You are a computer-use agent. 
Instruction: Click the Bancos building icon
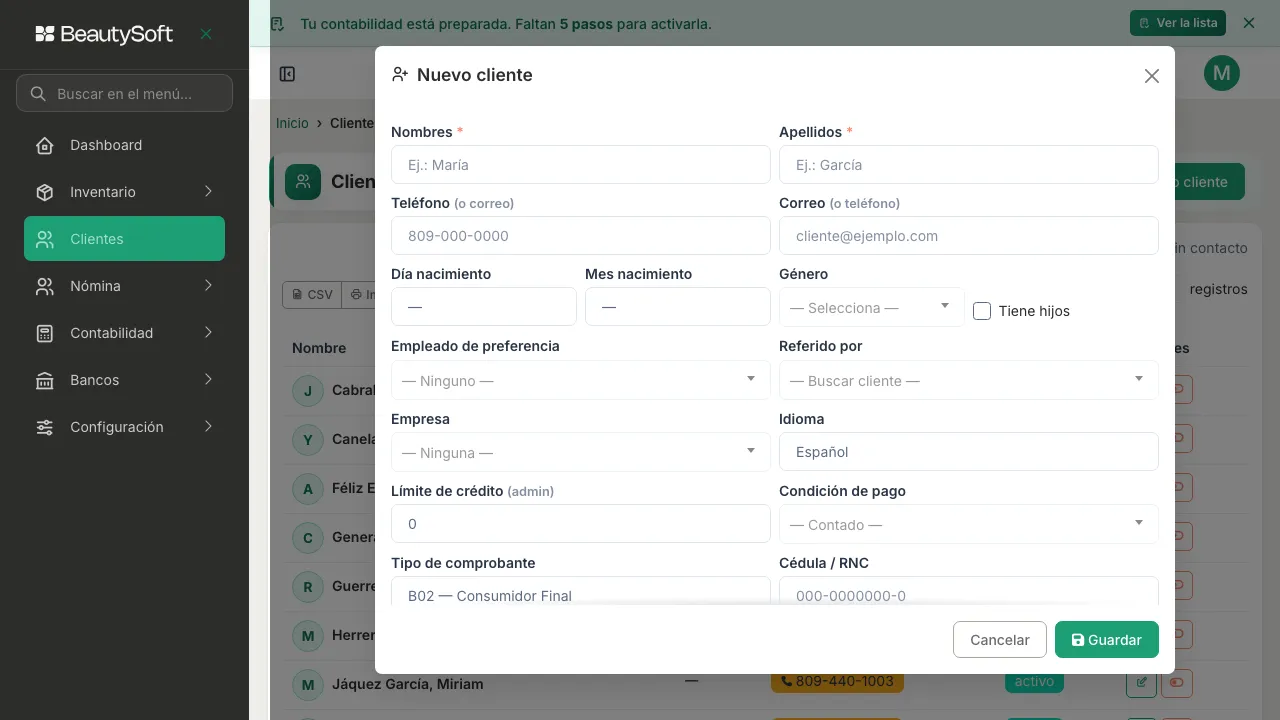(x=45, y=380)
